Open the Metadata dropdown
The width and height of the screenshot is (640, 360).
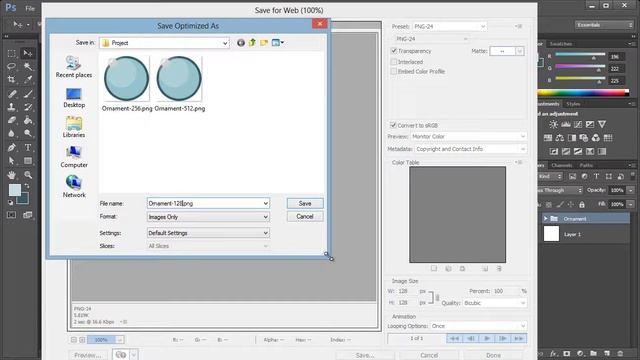pos(470,149)
